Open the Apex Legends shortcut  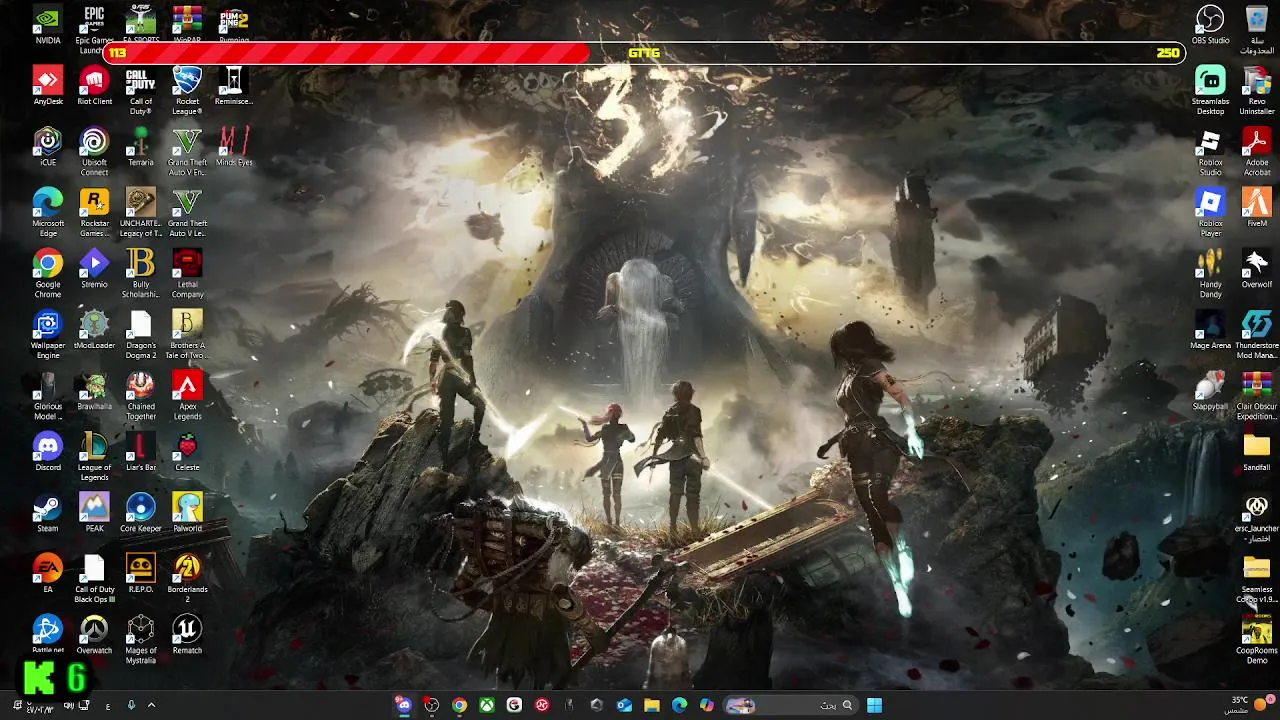(187, 396)
